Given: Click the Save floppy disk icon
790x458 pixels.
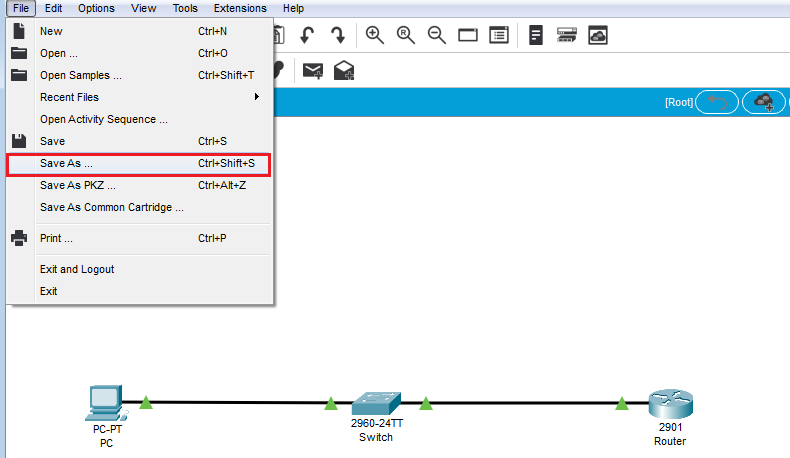Looking at the screenshot, I should pyautogui.click(x=19, y=141).
